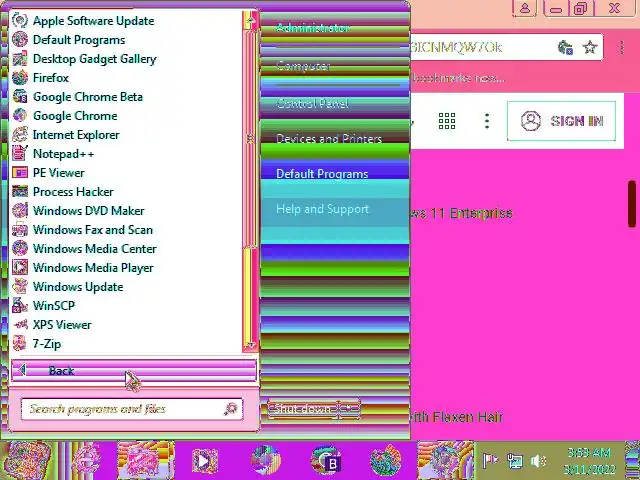Open Windows Update
This screenshot has height=480, width=640.
[68, 287]
